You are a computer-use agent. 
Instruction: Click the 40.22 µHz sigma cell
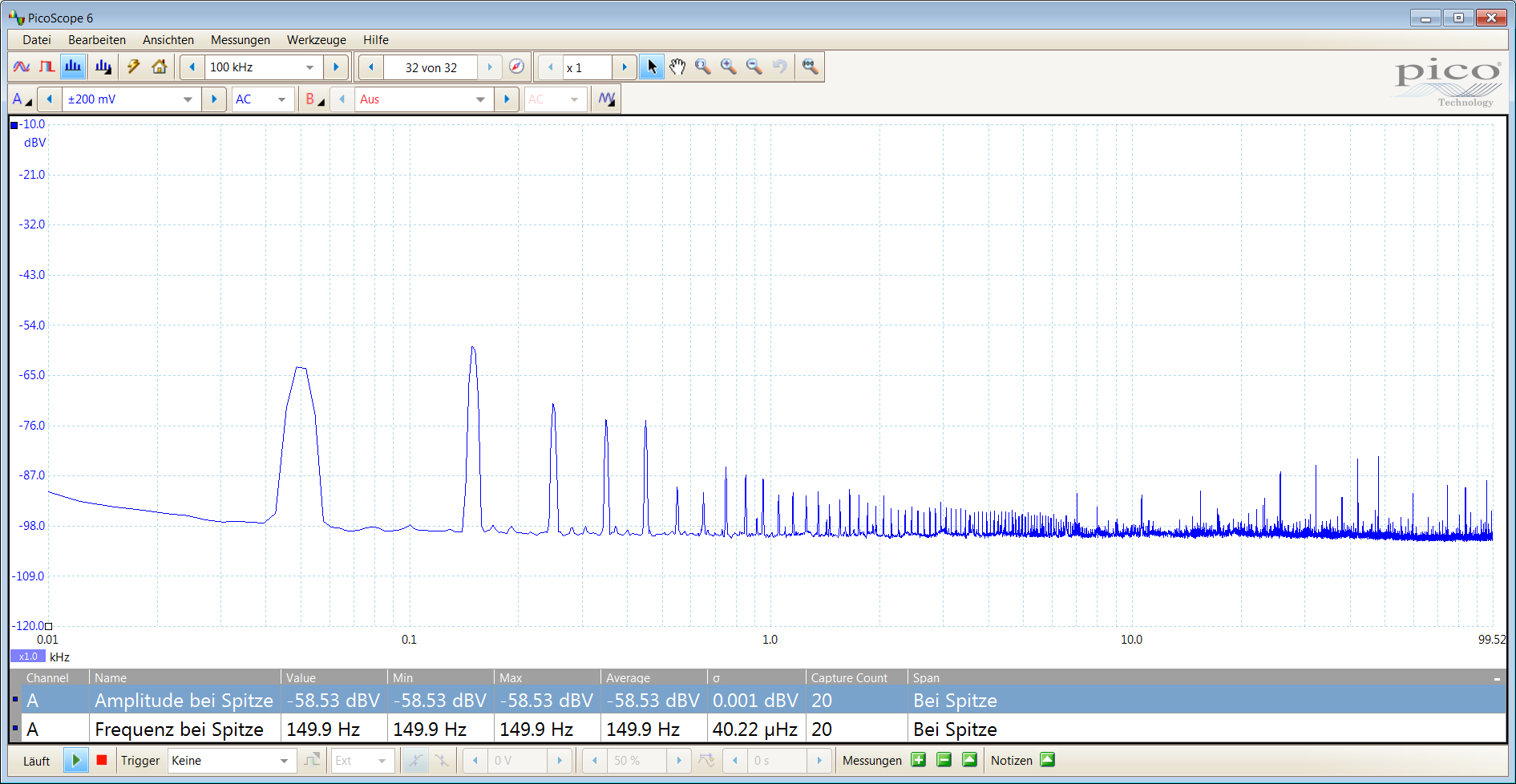[756, 729]
